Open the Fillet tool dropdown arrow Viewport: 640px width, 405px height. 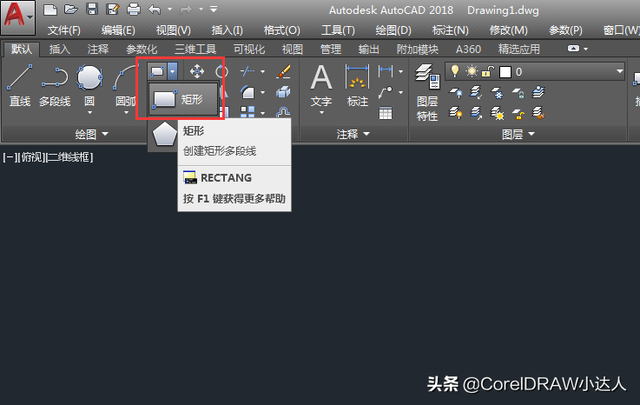(x=262, y=93)
